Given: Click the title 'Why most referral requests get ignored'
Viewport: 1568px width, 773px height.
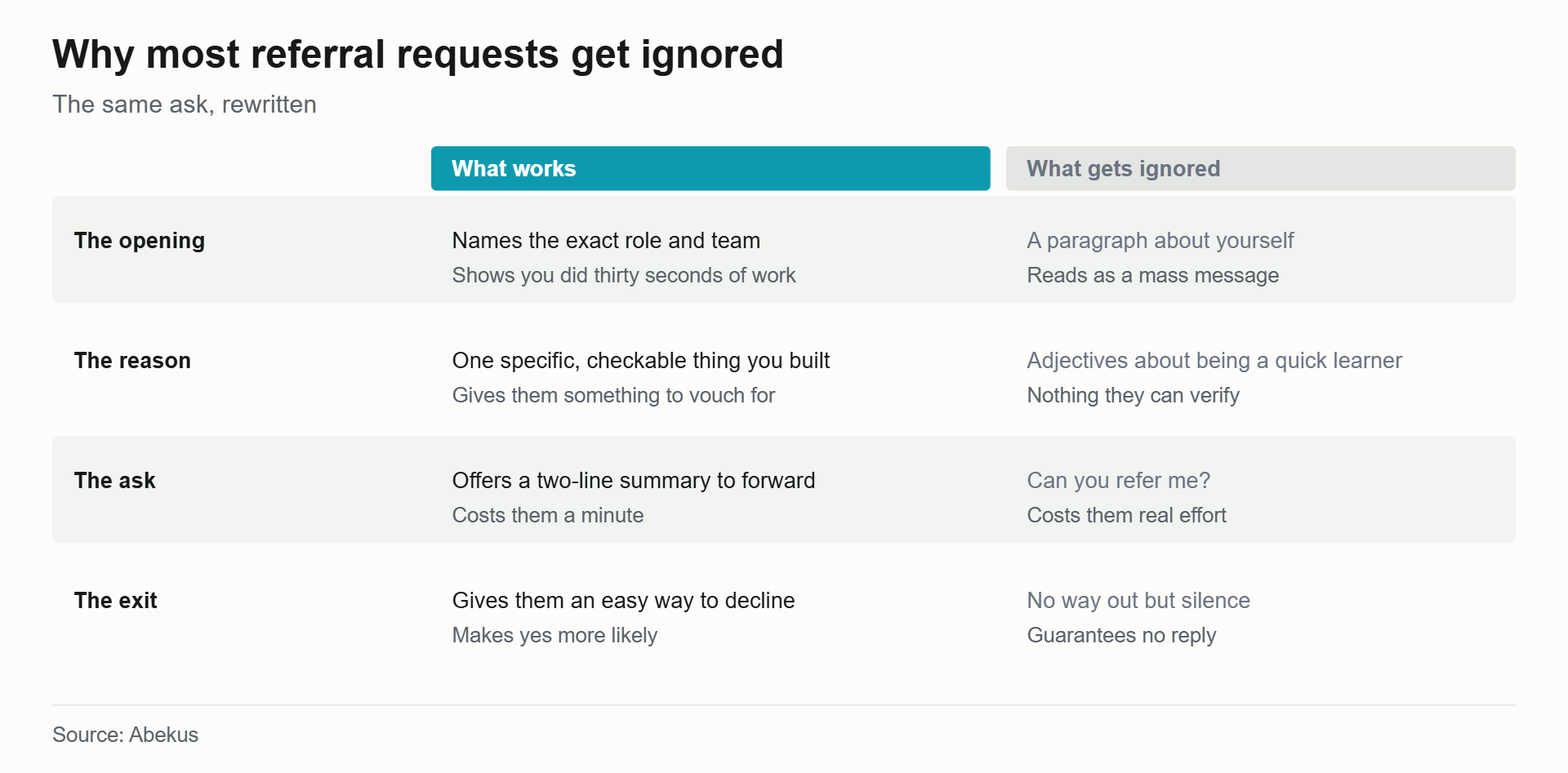Looking at the screenshot, I should pos(418,55).
